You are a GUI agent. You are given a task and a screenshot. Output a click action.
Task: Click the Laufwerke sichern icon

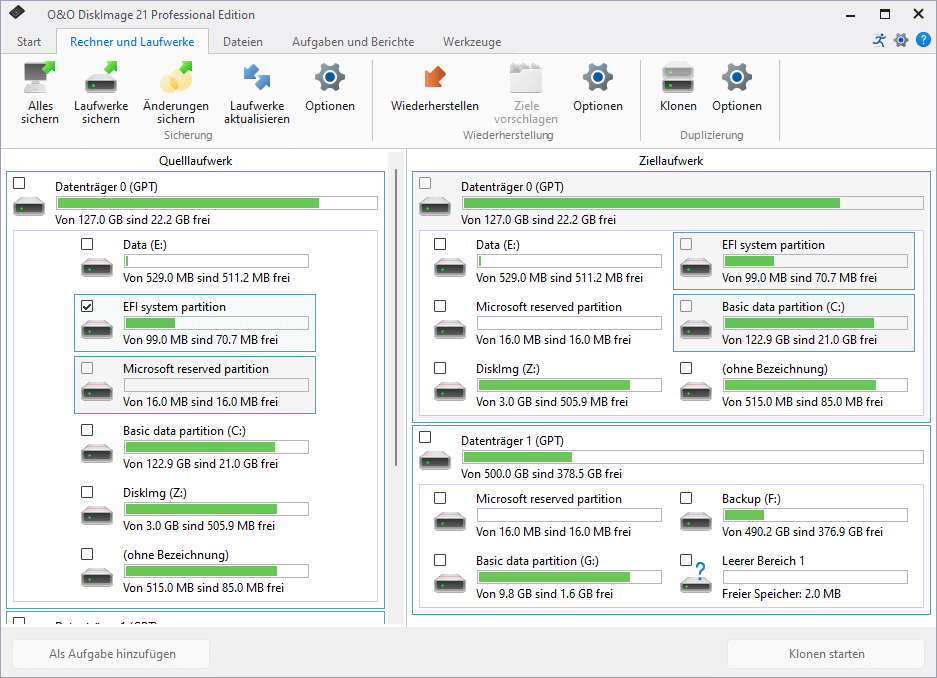point(101,78)
